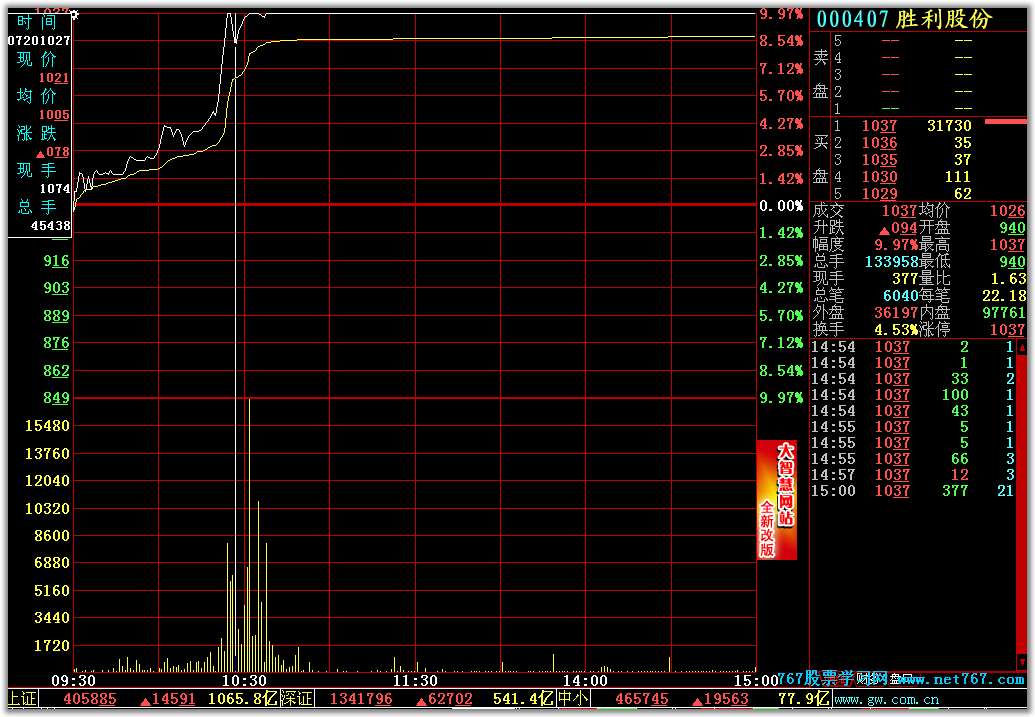Click the turnover value 541.4亿
1035x717 pixels.
point(523,699)
